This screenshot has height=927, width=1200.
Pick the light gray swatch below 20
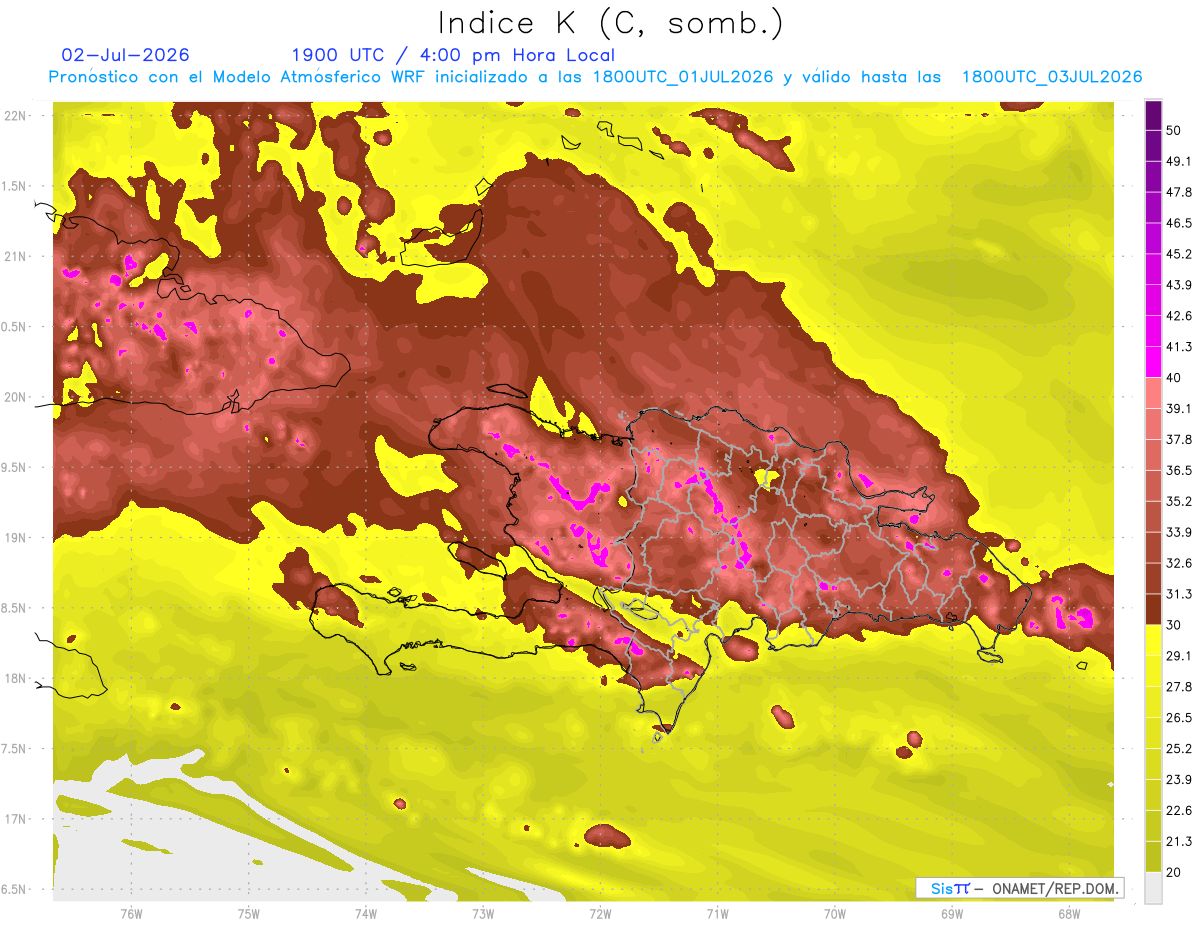pyautogui.click(x=1154, y=887)
